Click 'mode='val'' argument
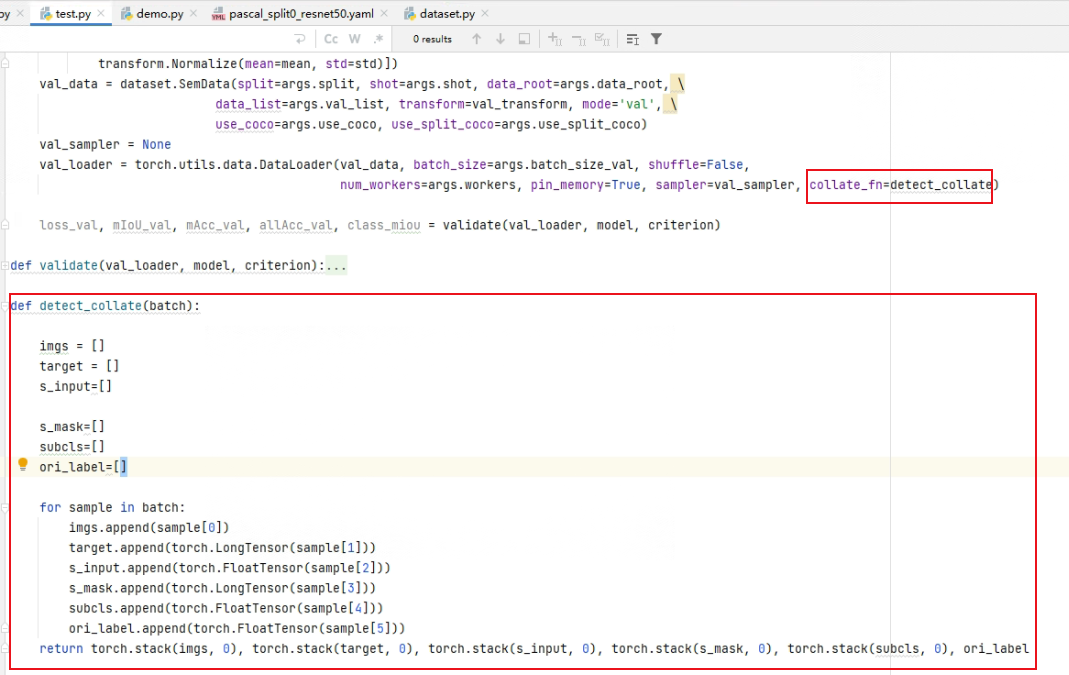The image size is (1069, 675). coord(618,104)
